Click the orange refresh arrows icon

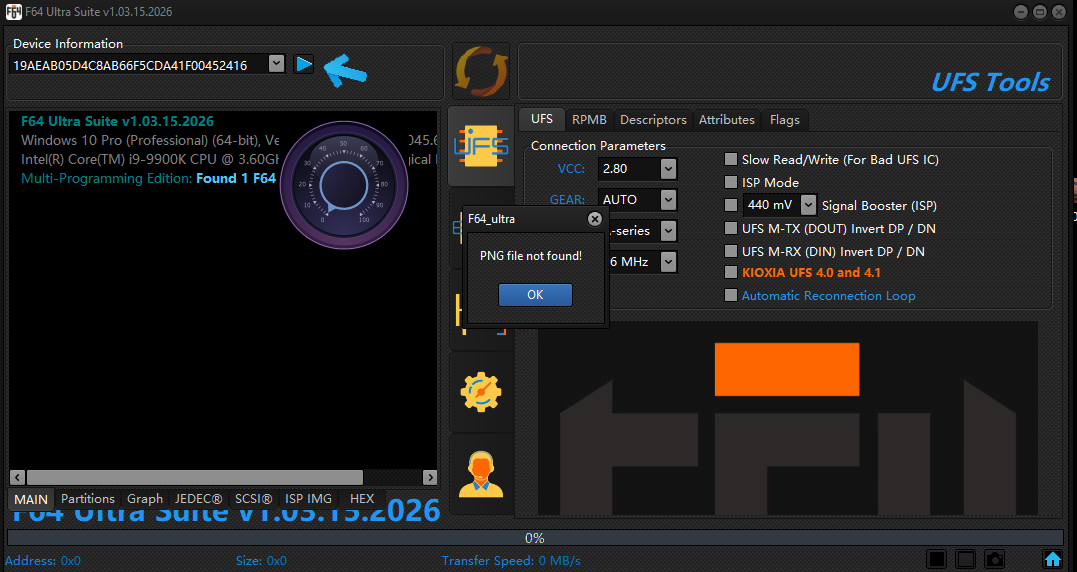point(481,72)
